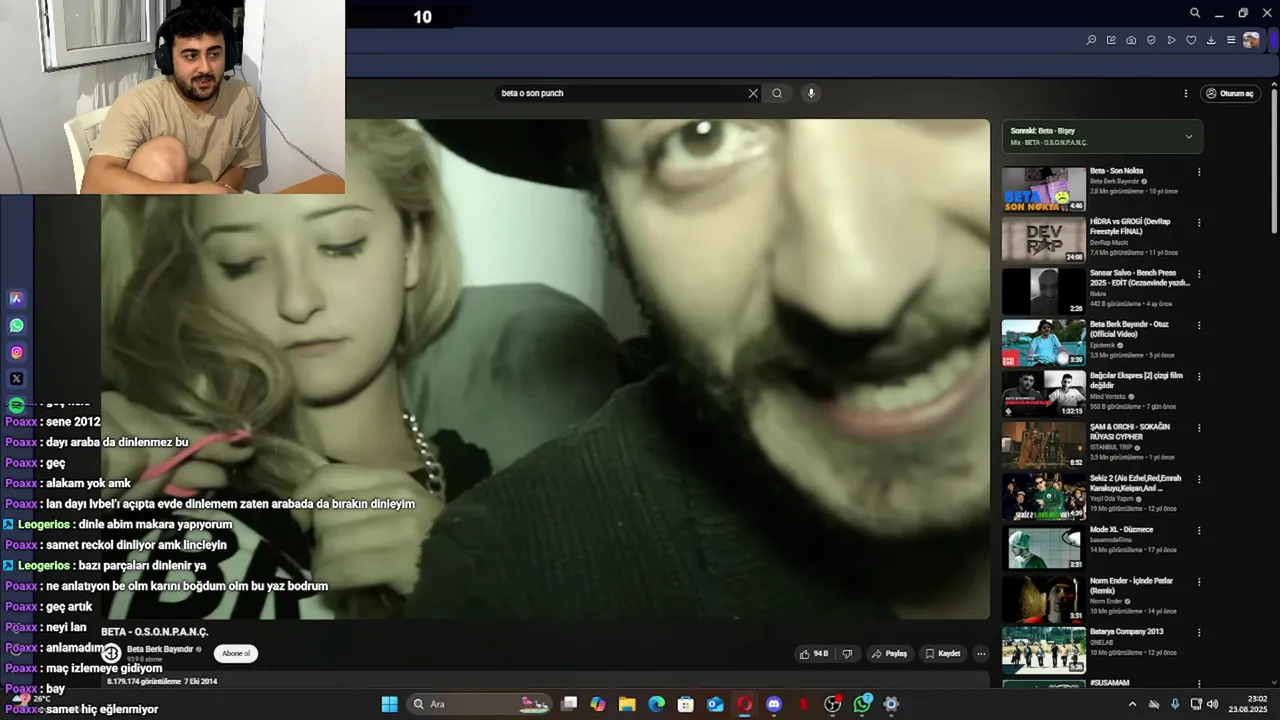
Task: Open the Windows Start menu
Action: click(389, 704)
